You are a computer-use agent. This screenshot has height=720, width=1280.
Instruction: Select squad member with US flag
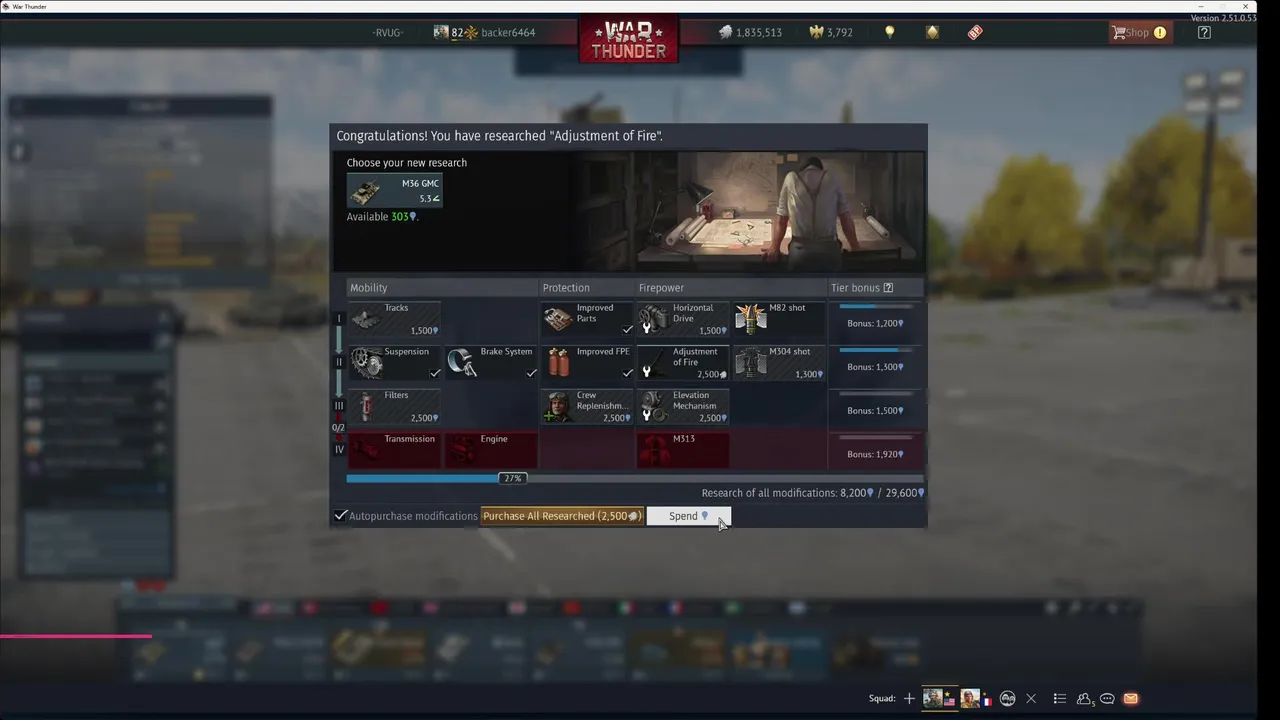point(939,698)
